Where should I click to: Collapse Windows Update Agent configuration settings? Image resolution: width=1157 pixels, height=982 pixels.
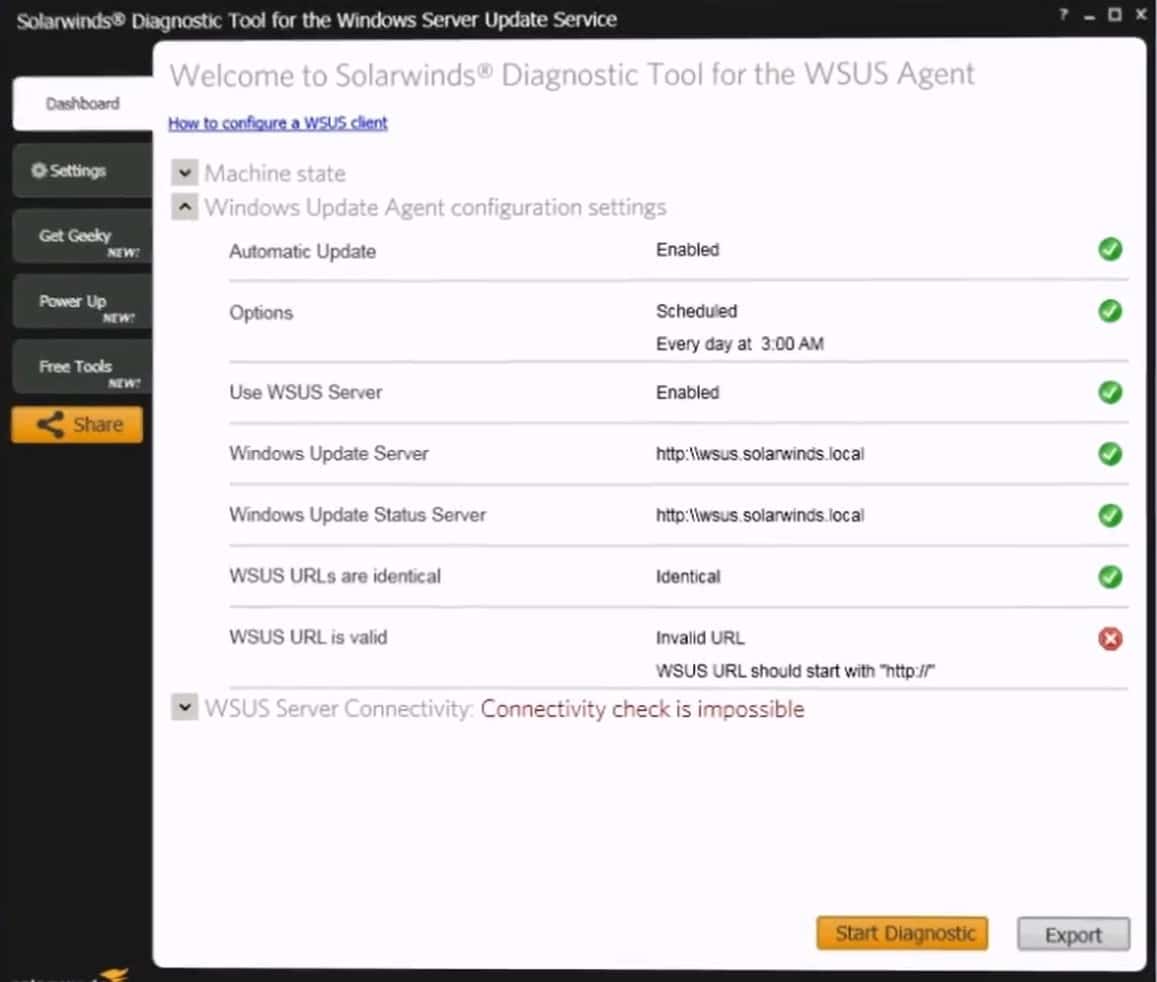coord(184,207)
